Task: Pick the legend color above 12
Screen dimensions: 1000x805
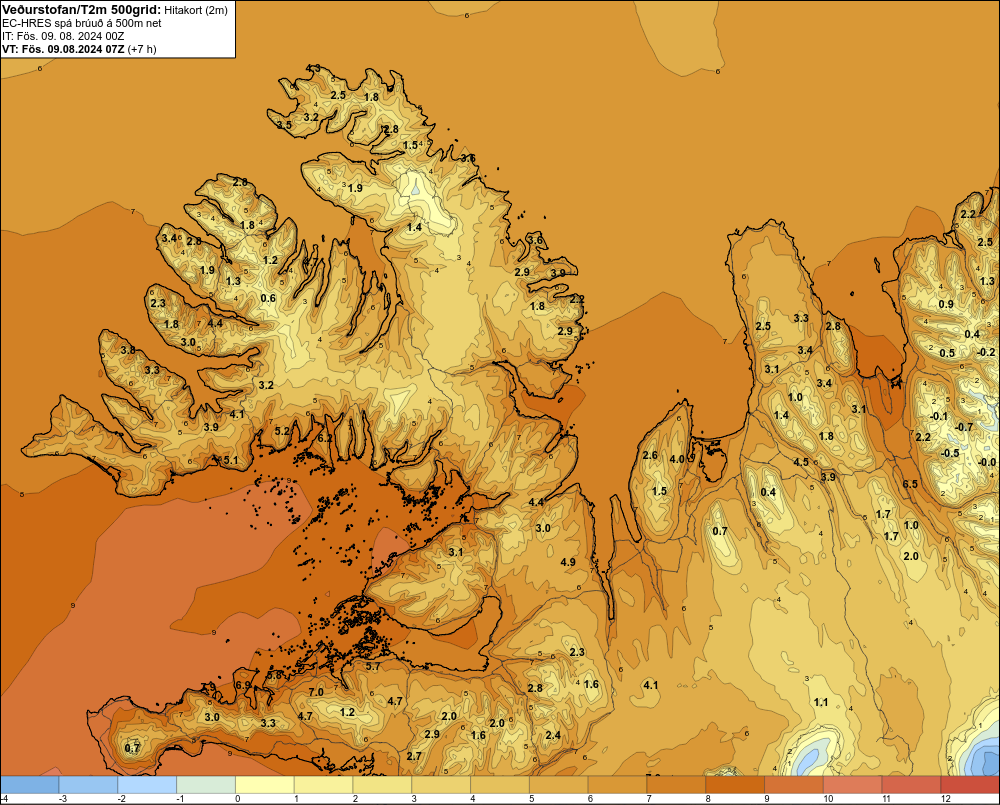Action: click(x=970, y=785)
